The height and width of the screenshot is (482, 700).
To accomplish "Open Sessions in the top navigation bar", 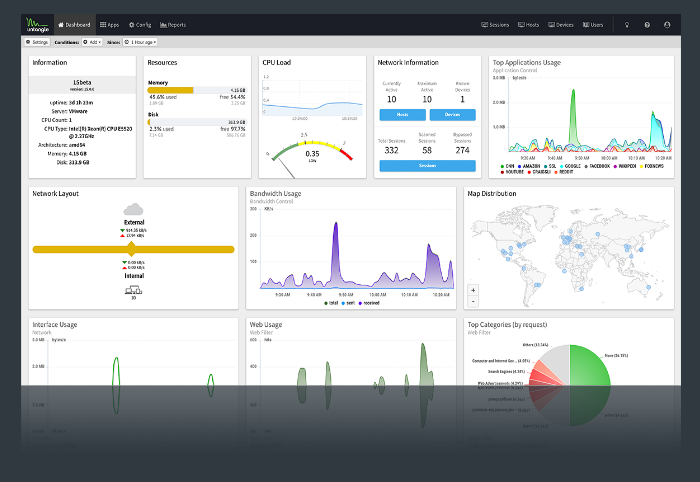I will coord(495,25).
